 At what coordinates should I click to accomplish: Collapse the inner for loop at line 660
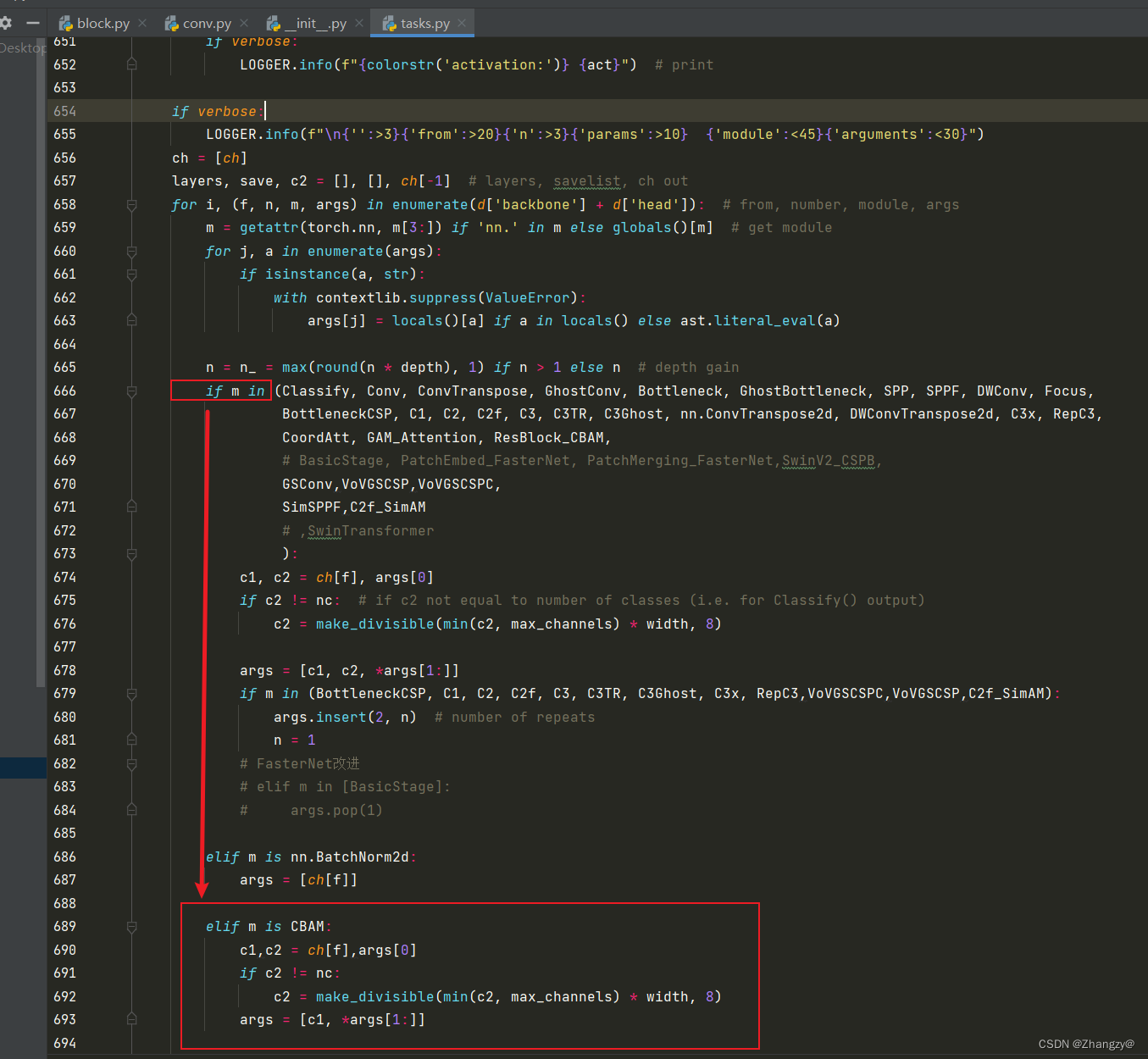point(131,251)
